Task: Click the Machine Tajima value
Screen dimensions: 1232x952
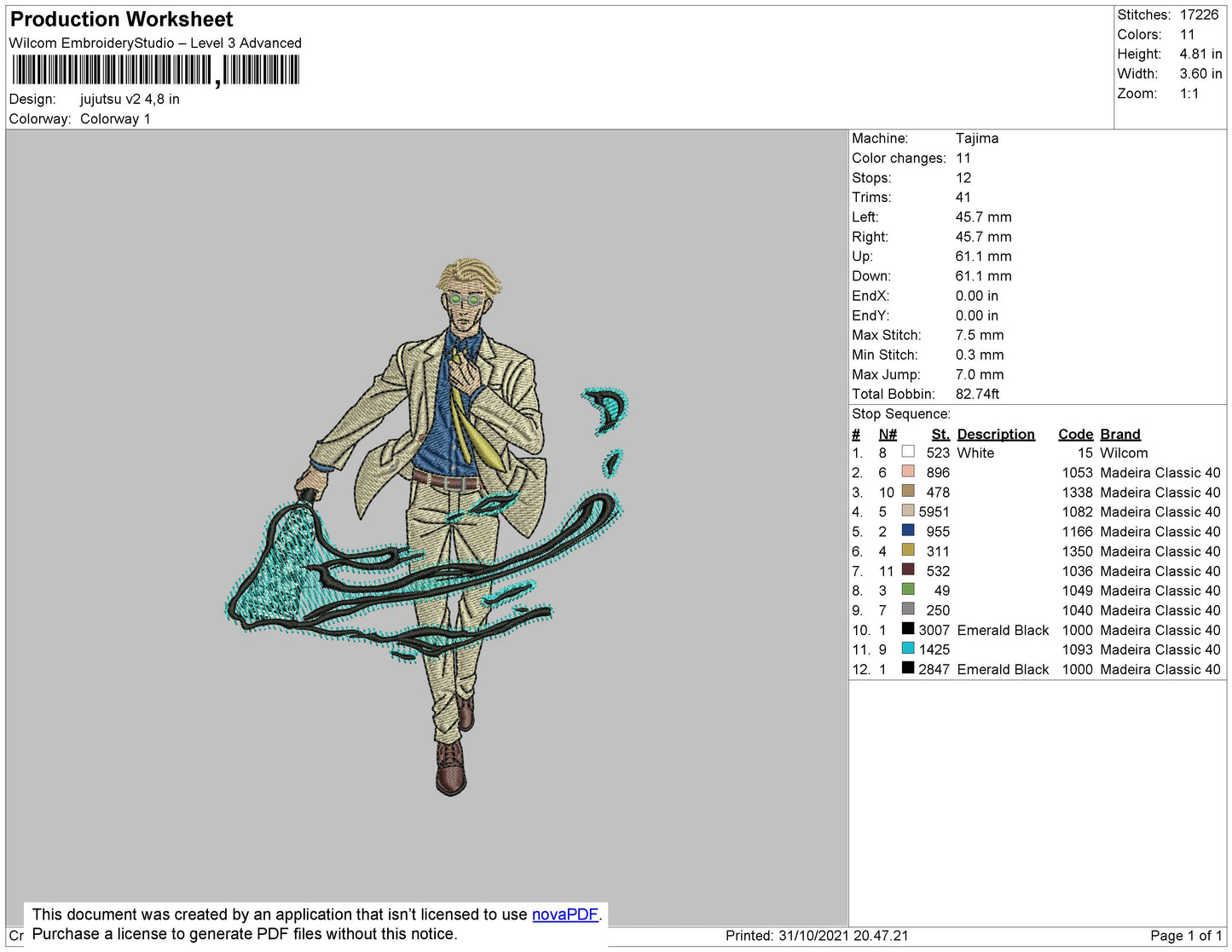Action: 976,138
